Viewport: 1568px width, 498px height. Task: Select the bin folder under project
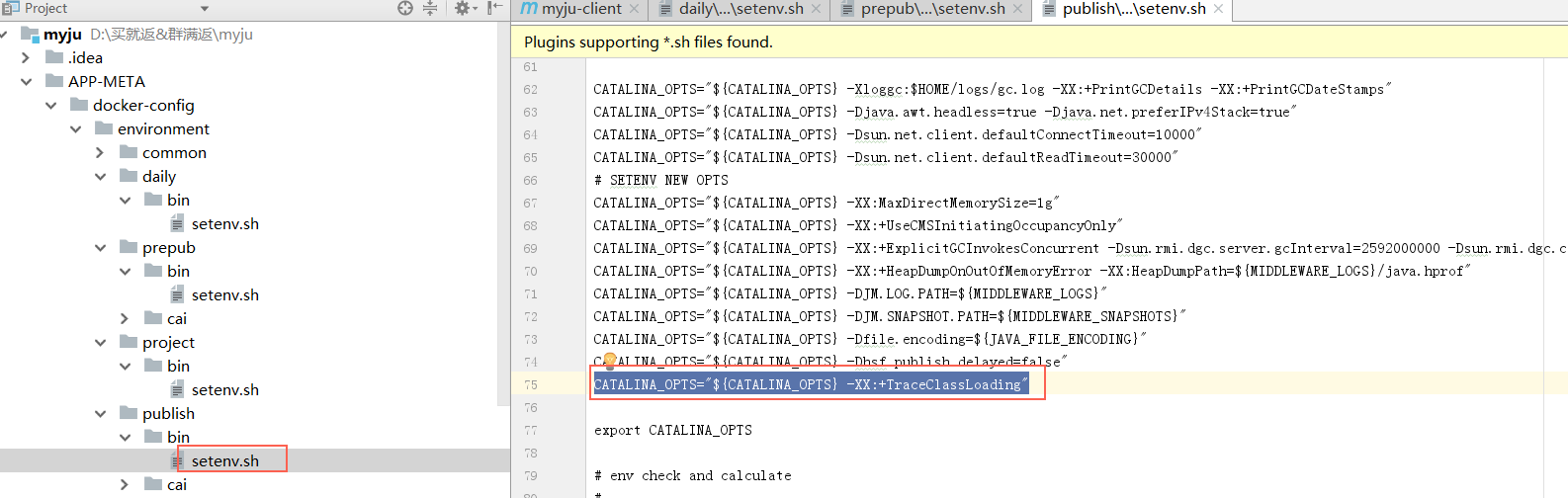point(167,366)
